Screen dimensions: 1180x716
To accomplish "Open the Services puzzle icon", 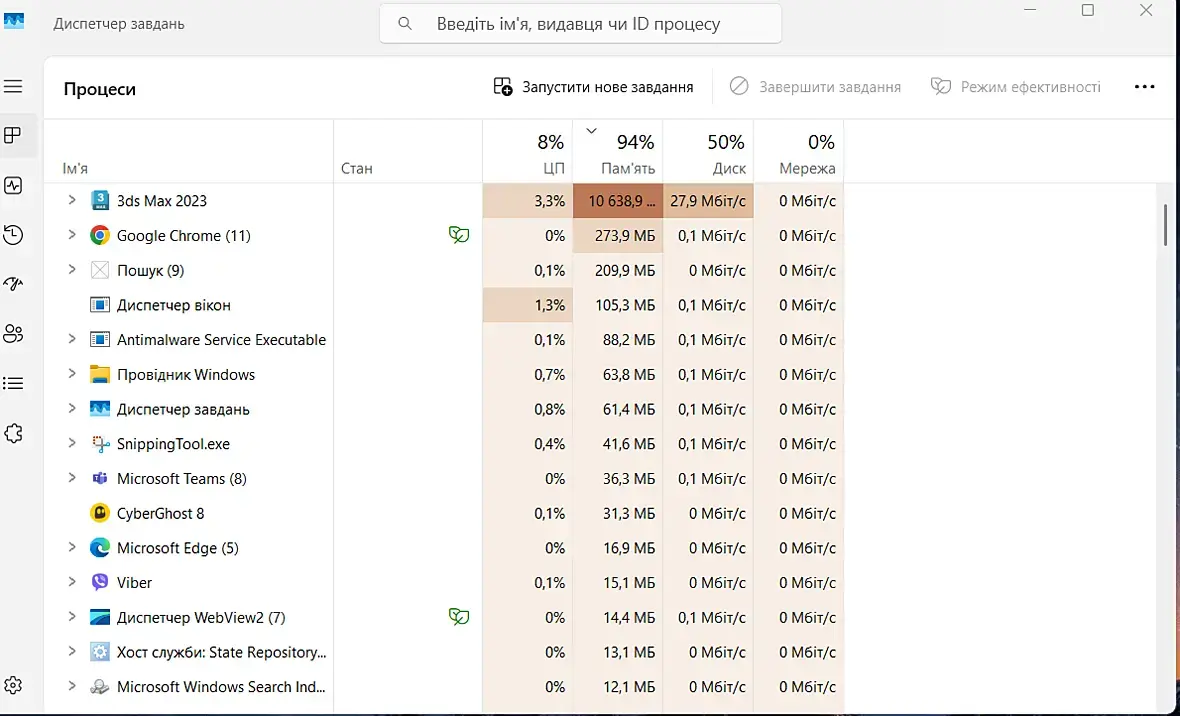I will point(13,433).
